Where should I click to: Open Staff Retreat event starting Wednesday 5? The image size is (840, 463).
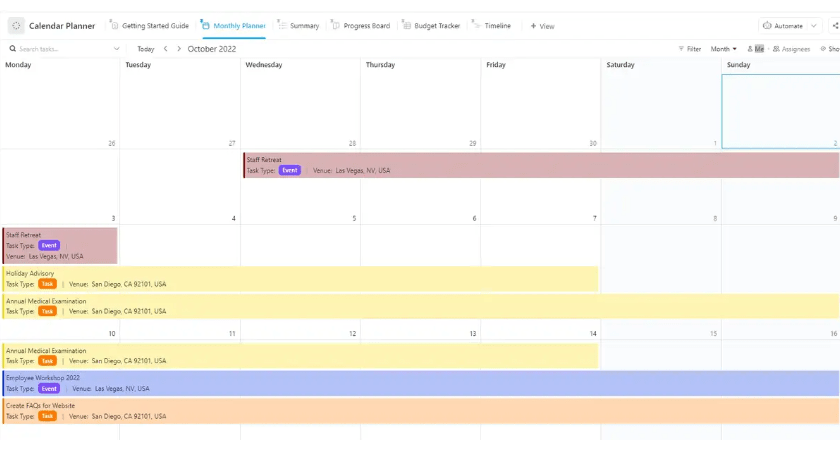tap(541, 165)
